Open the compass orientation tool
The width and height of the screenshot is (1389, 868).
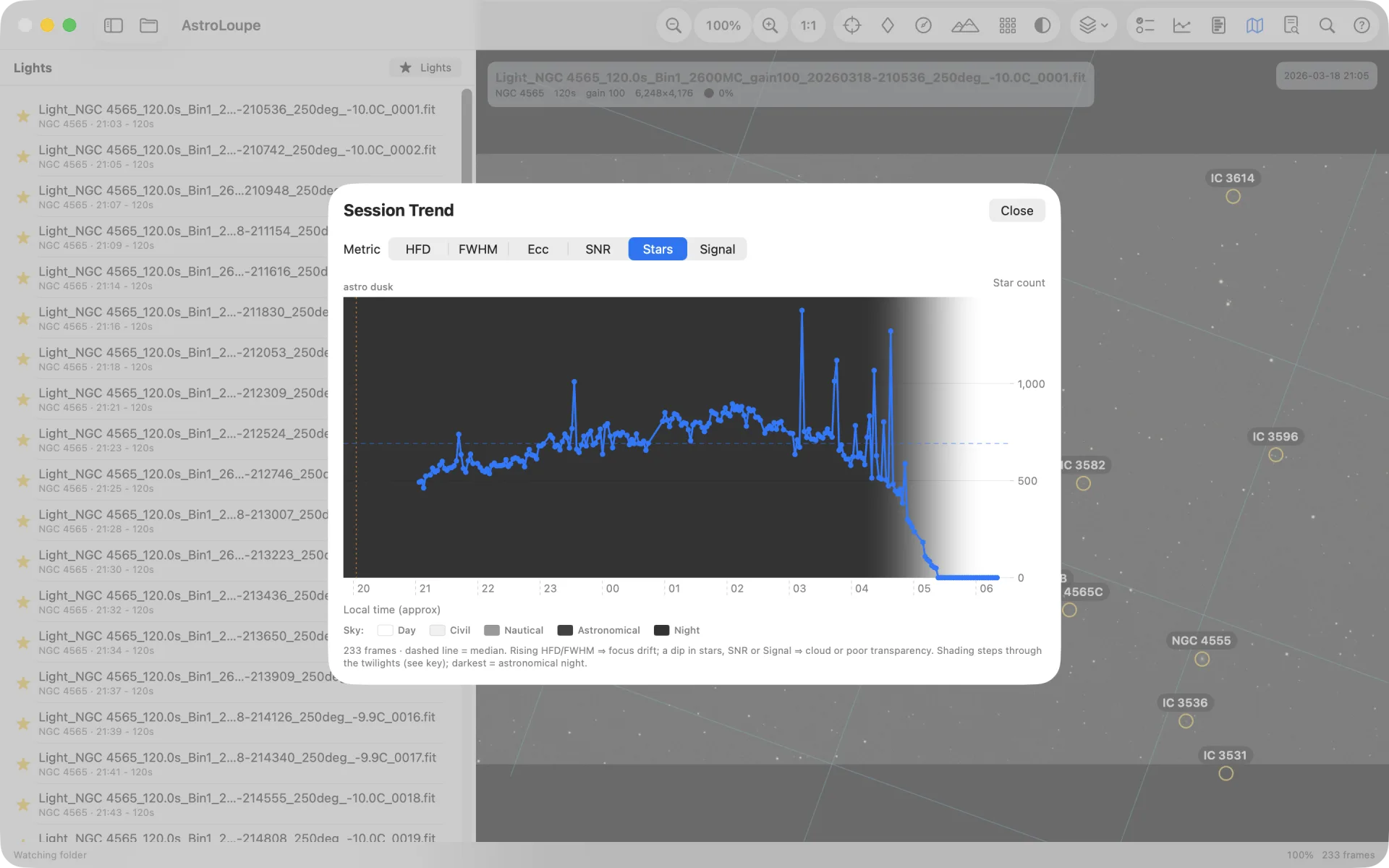(x=923, y=25)
